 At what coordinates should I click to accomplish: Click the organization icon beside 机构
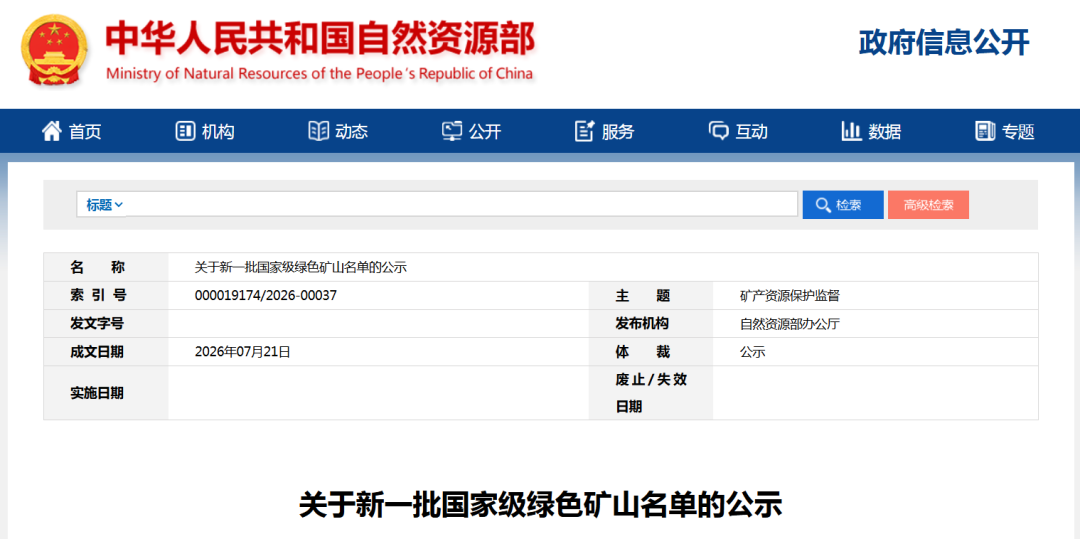185,131
